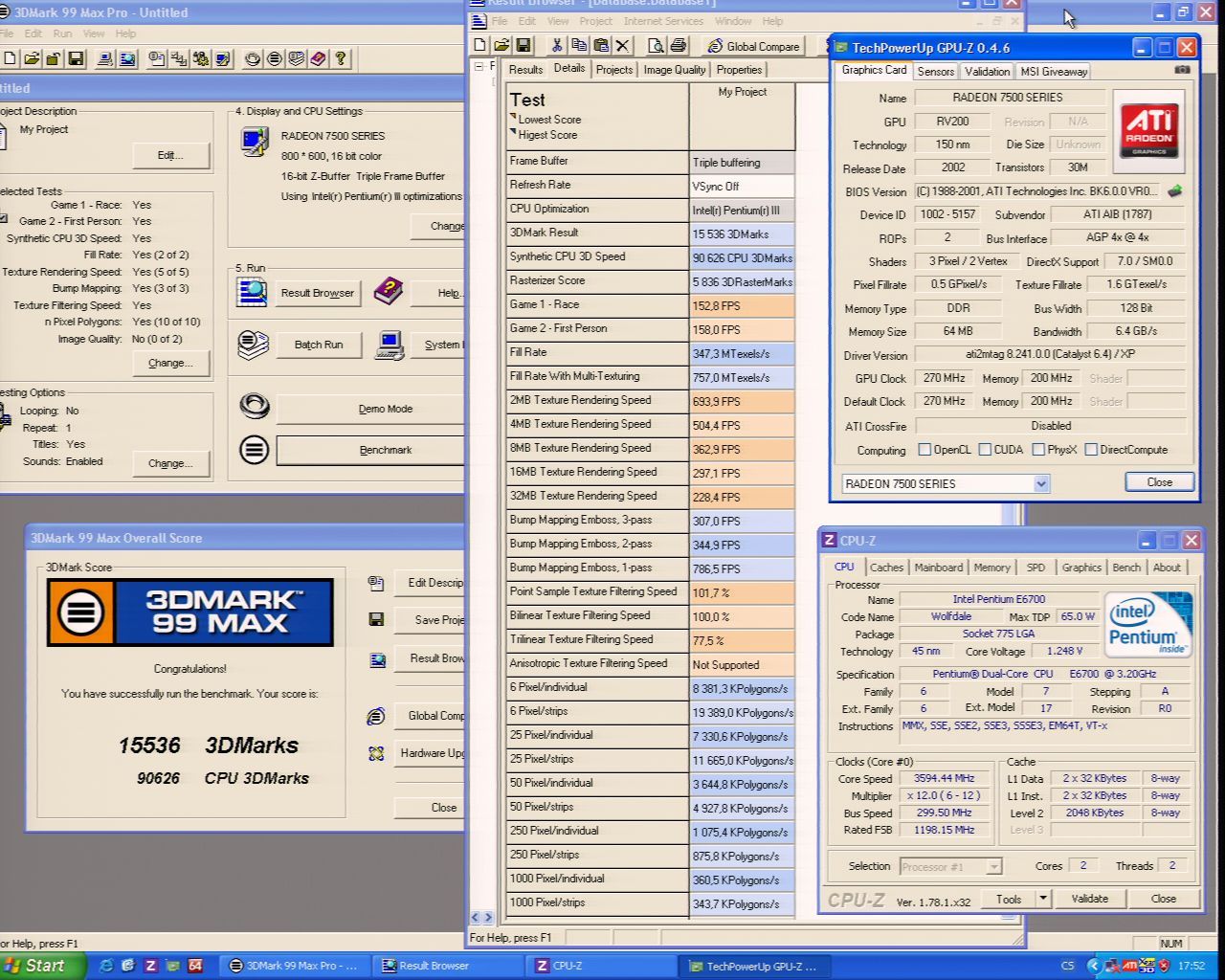Click the Bench tab in CPU-Z
The image size is (1225, 980).
(1126, 568)
